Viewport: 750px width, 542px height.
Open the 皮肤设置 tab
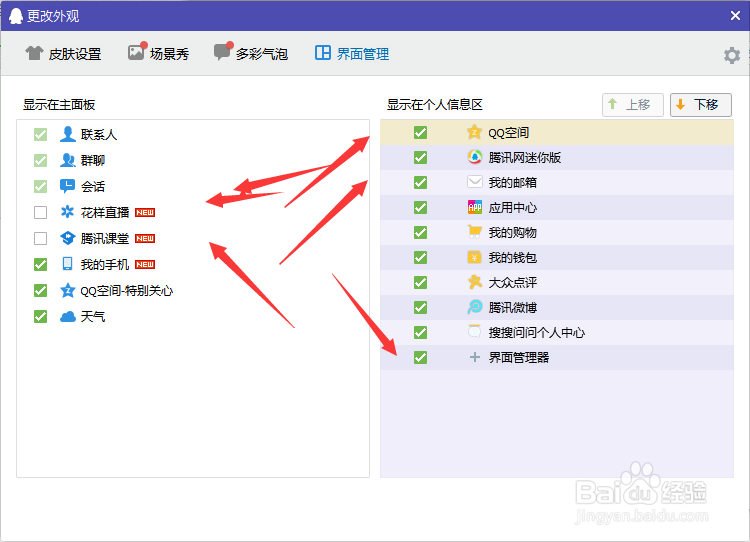pos(63,54)
